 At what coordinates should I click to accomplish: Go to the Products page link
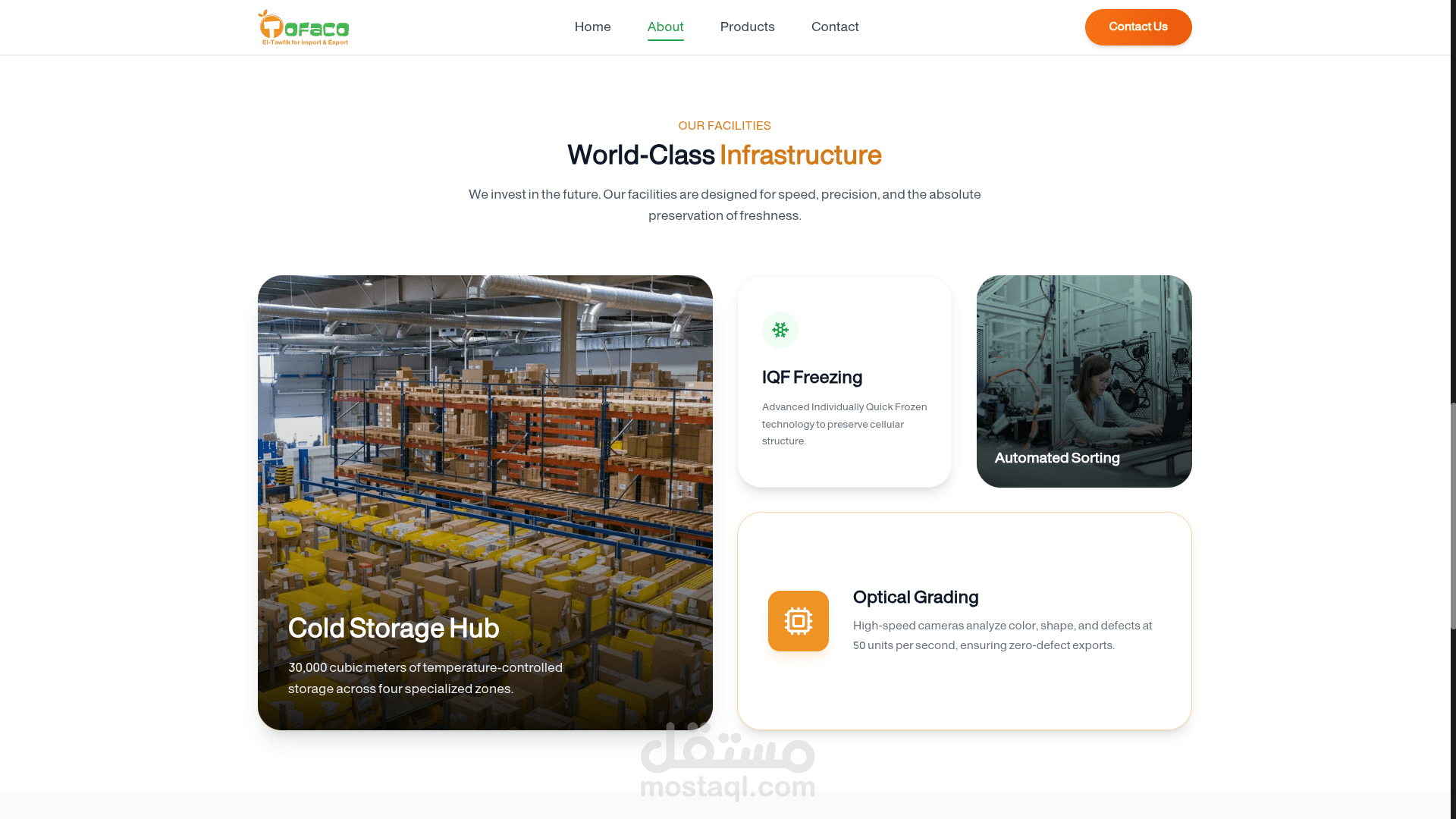click(x=747, y=27)
